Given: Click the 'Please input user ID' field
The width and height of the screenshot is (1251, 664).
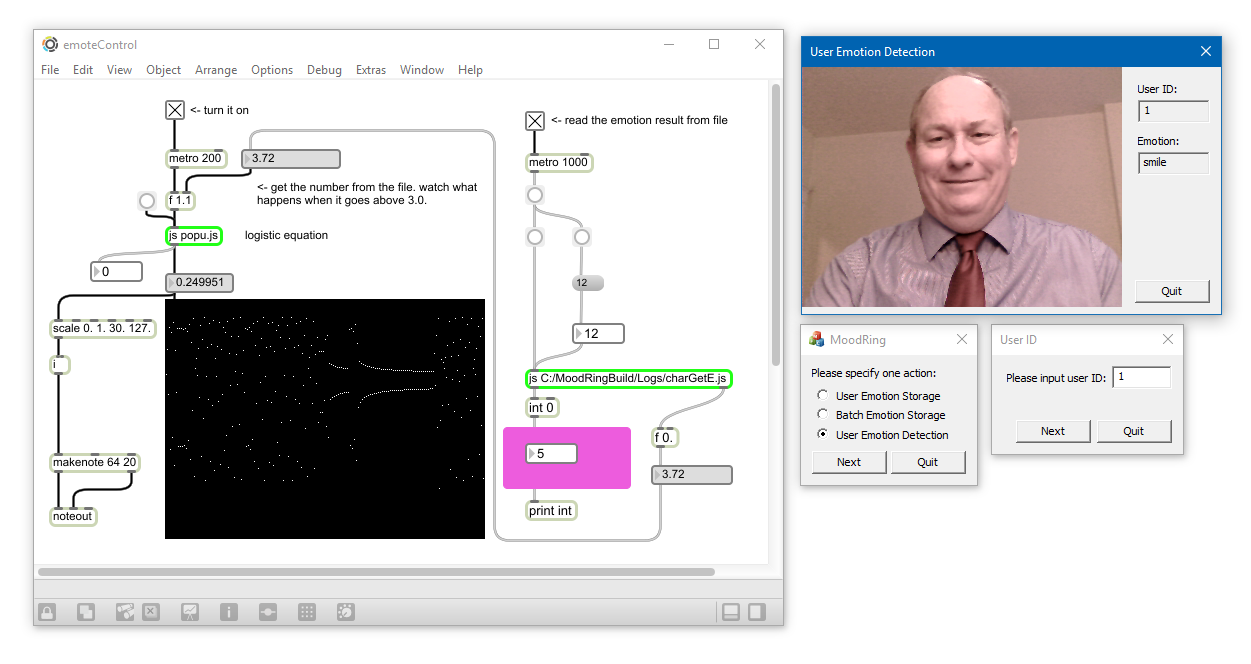Looking at the screenshot, I should pos(1141,377).
